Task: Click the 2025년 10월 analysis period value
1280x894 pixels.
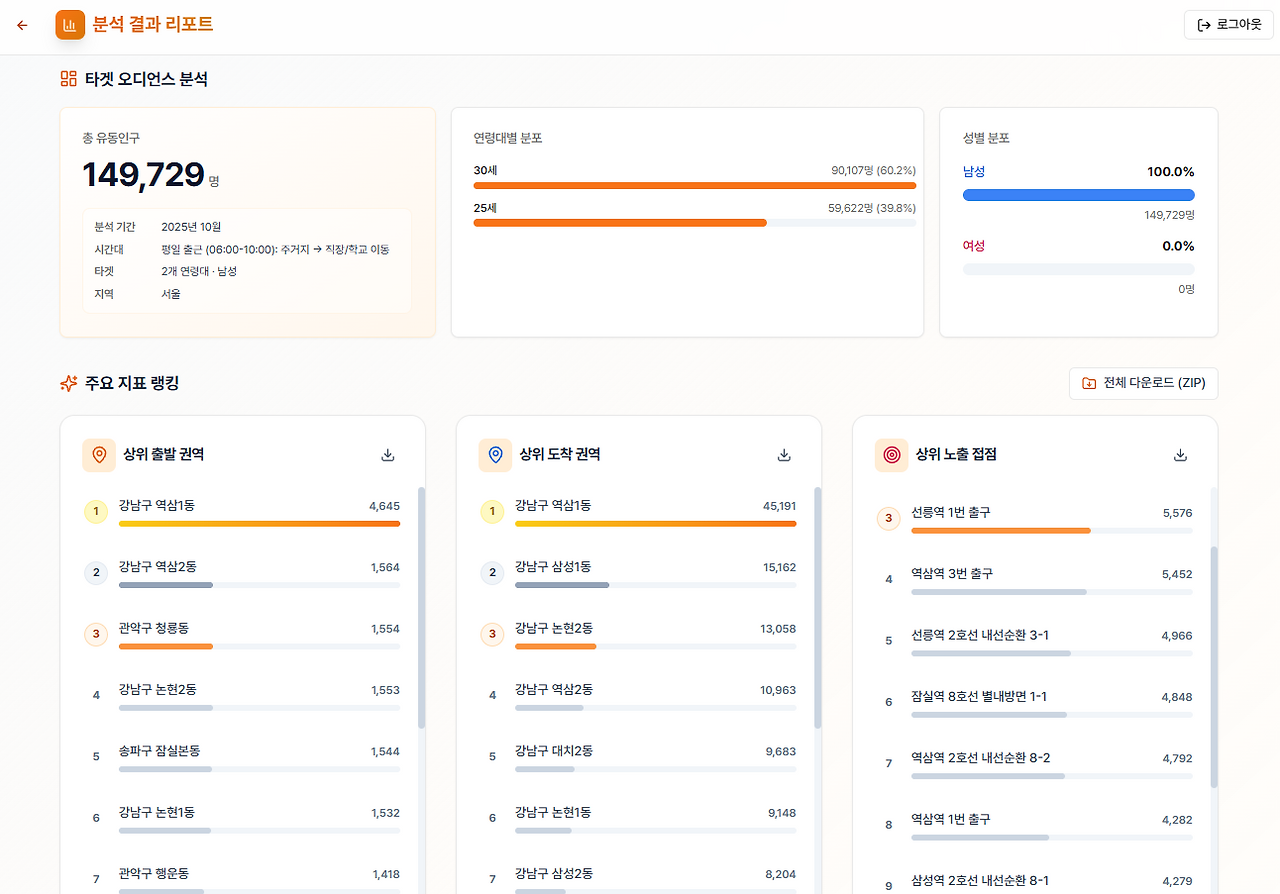Action: tap(191, 227)
